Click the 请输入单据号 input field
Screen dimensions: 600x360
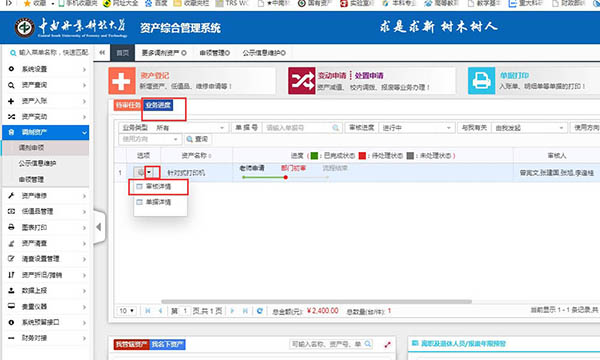click(x=298, y=128)
